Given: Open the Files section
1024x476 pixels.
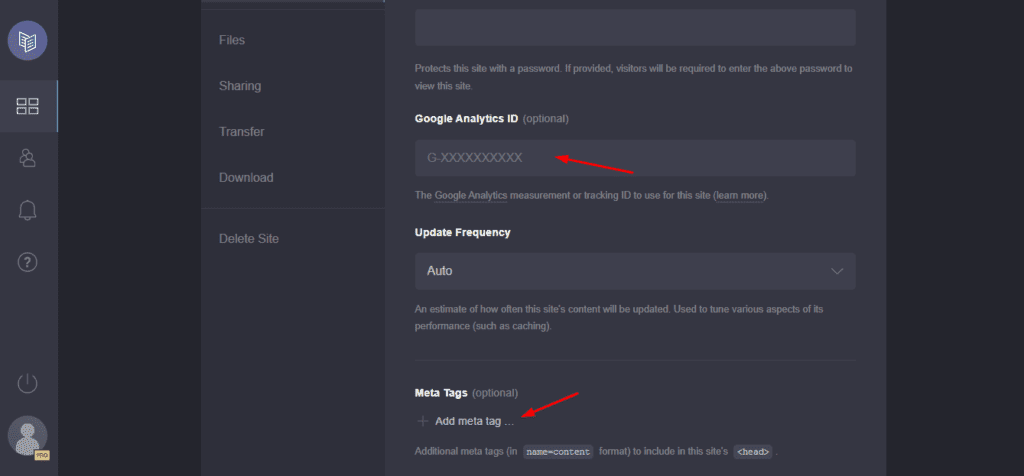Looking at the screenshot, I should click(x=232, y=40).
